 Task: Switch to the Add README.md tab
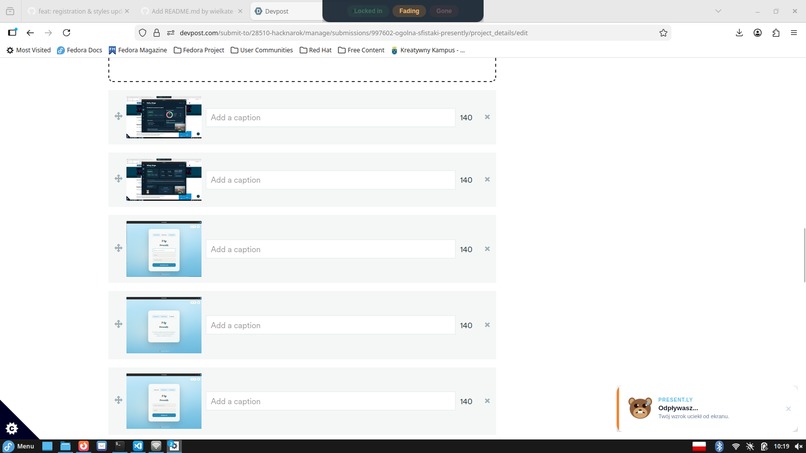(192, 11)
